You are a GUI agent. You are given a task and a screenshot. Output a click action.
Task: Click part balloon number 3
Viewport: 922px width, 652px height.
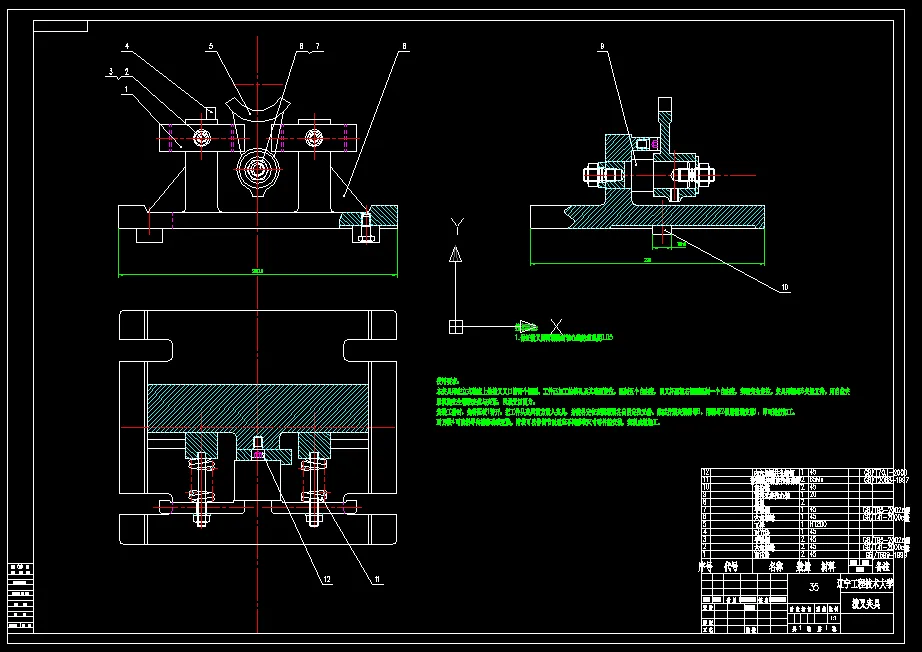coord(111,72)
